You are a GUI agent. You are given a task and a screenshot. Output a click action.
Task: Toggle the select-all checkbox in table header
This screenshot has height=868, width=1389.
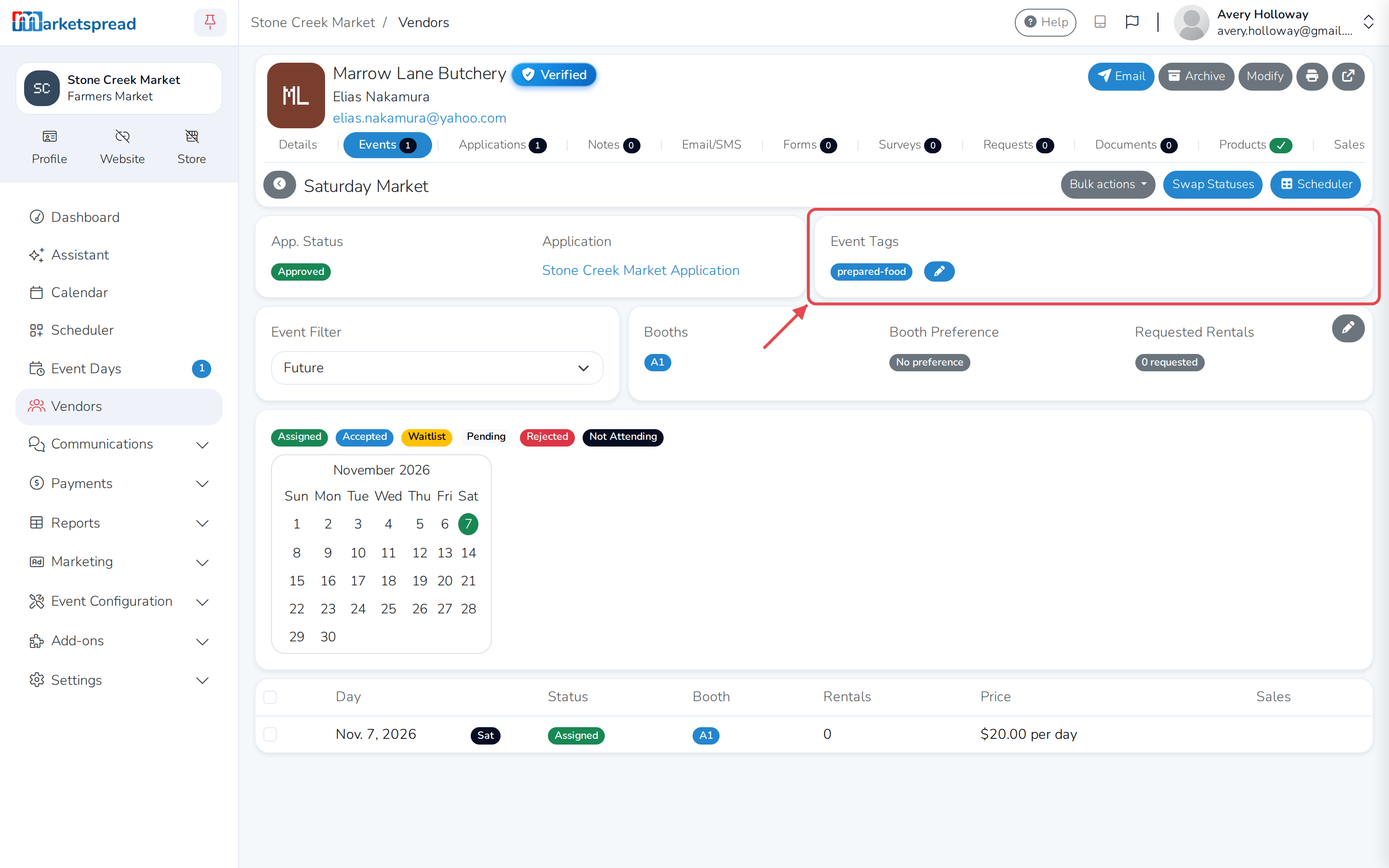click(271, 697)
